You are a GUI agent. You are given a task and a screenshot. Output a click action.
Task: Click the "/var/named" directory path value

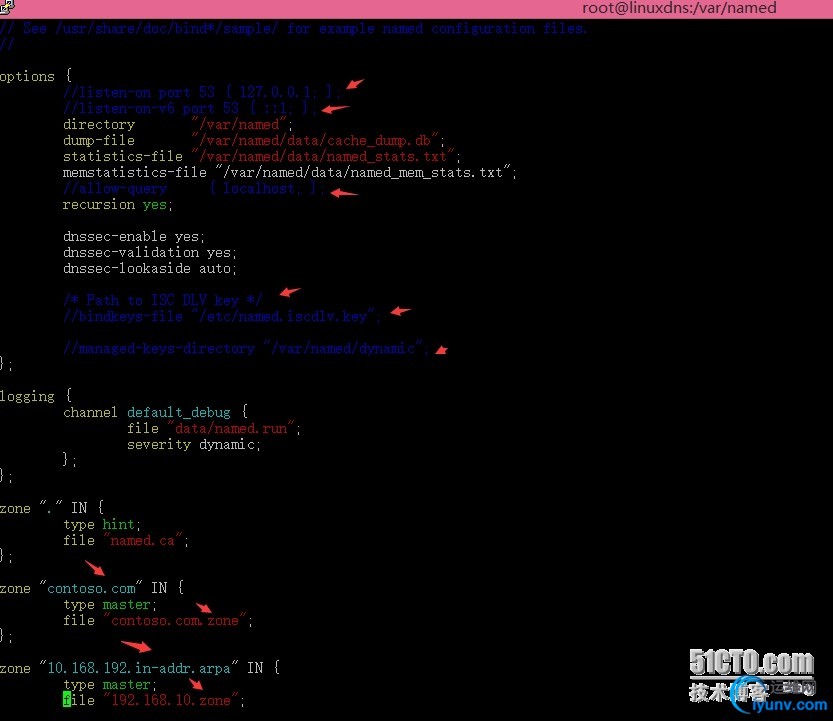[x=241, y=124]
